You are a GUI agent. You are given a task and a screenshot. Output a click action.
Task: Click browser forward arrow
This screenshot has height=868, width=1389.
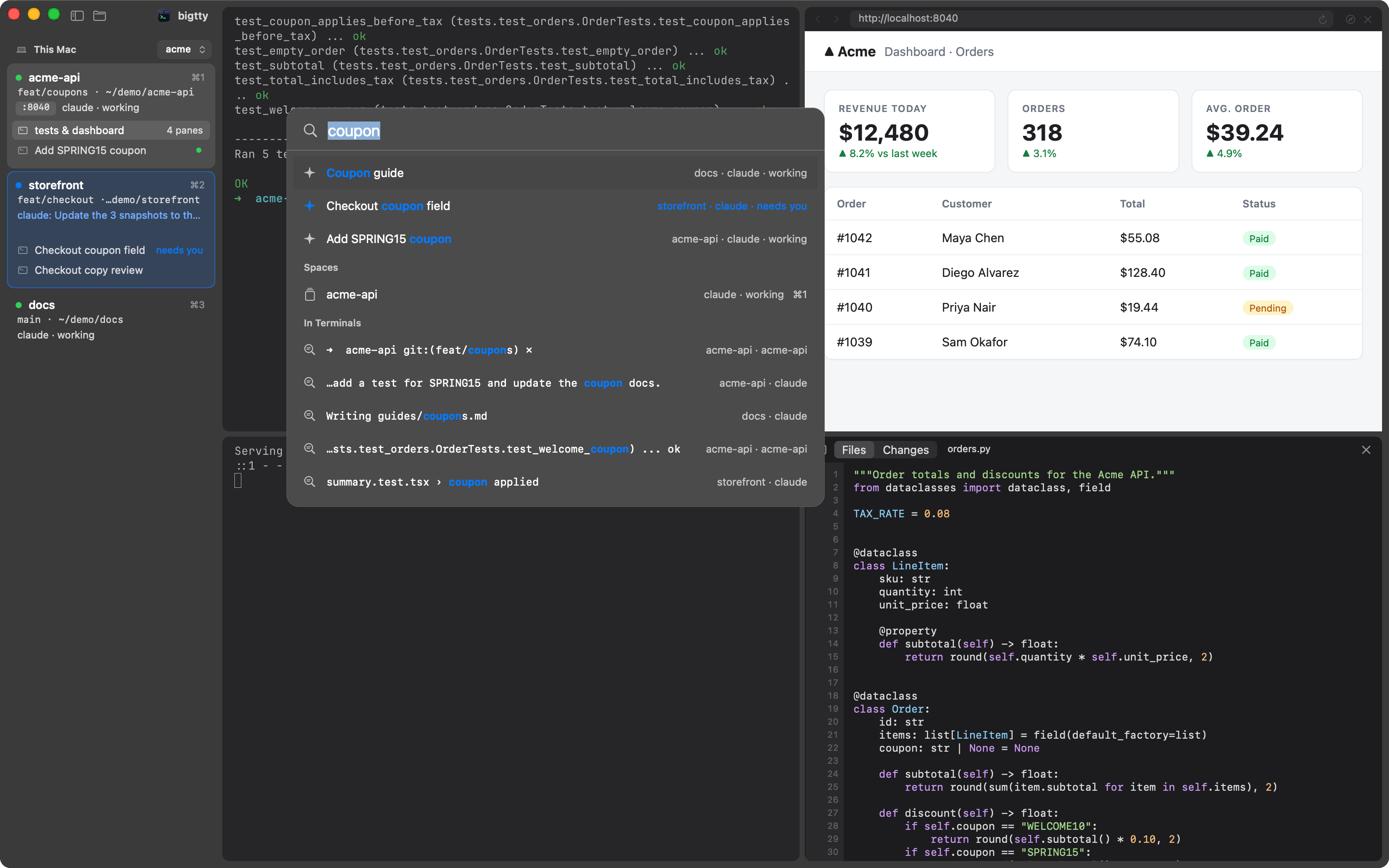point(836,19)
